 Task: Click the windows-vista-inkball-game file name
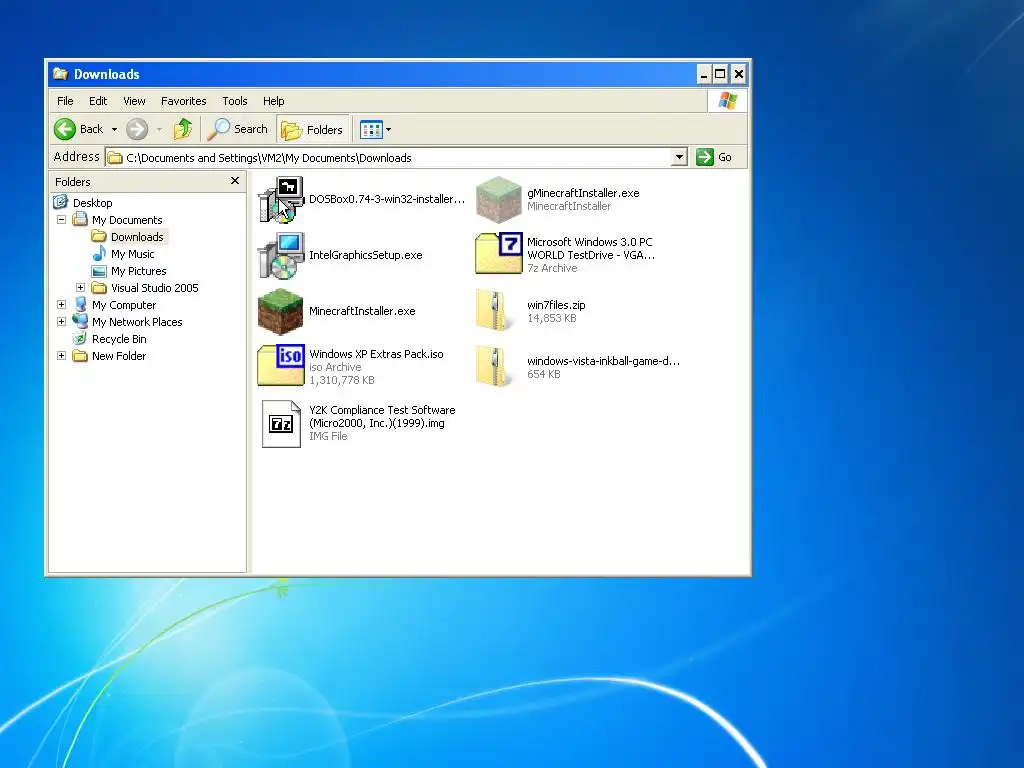pyautogui.click(x=603, y=361)
